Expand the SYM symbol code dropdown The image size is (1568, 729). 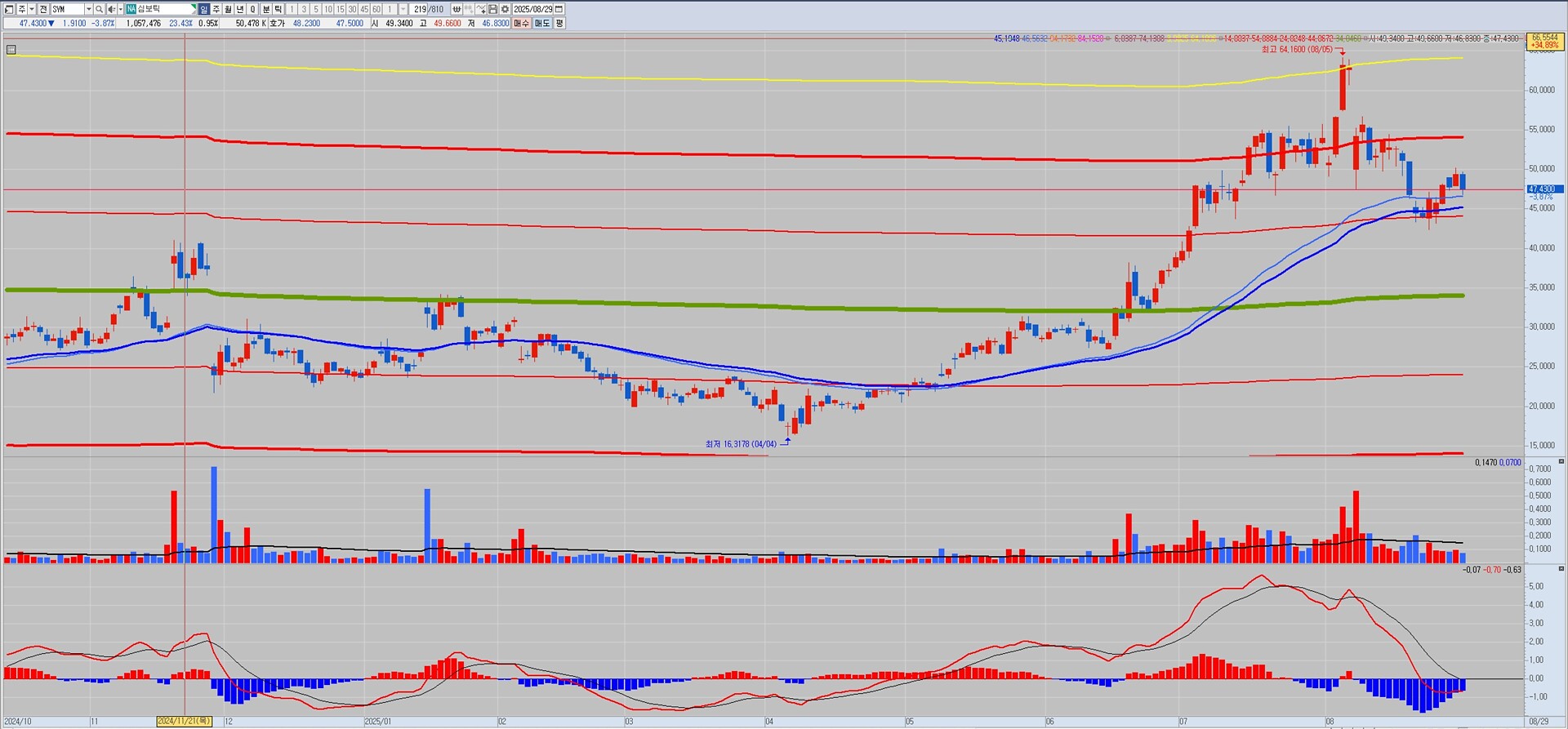88,9
